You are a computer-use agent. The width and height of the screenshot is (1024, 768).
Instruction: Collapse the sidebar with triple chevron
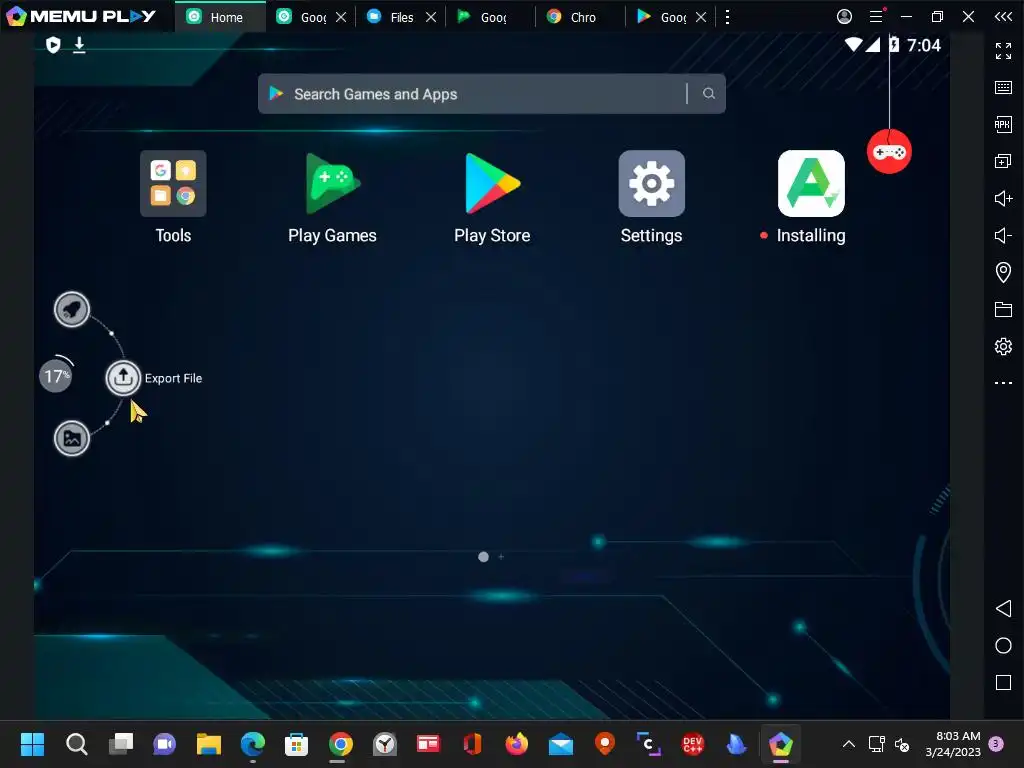tap(1003, 16)
